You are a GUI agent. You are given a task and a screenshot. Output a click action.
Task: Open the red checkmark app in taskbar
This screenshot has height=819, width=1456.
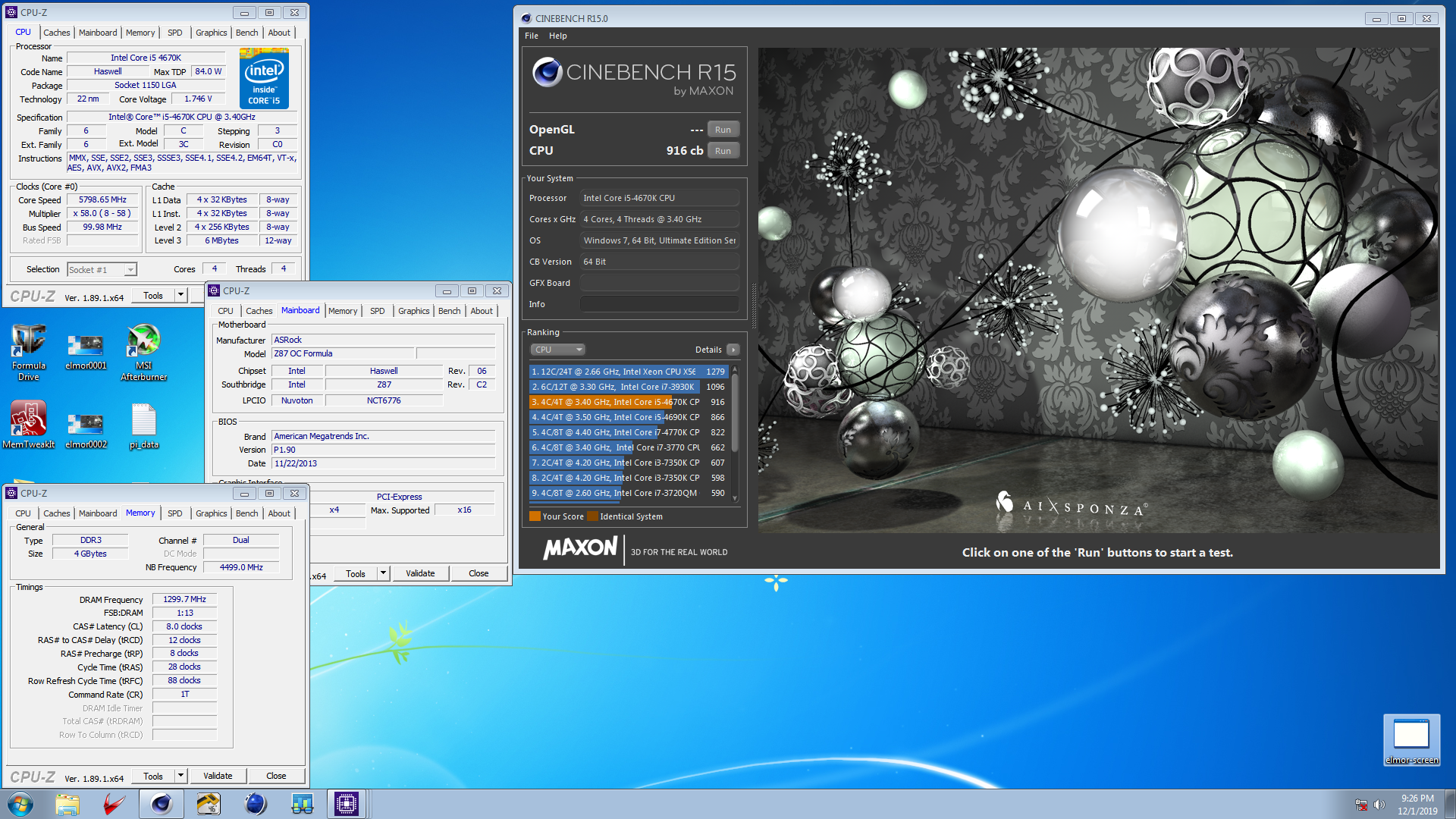point(115,804)
